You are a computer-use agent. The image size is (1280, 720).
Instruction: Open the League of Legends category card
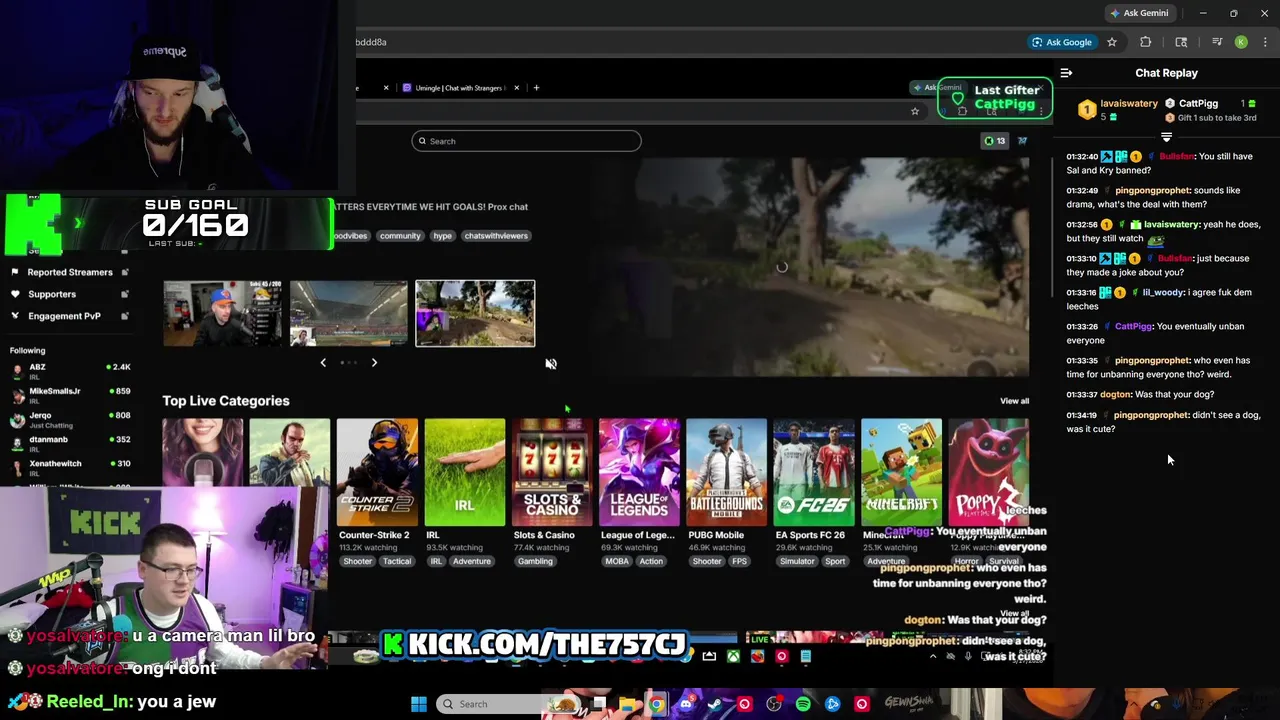pos(639,473)
